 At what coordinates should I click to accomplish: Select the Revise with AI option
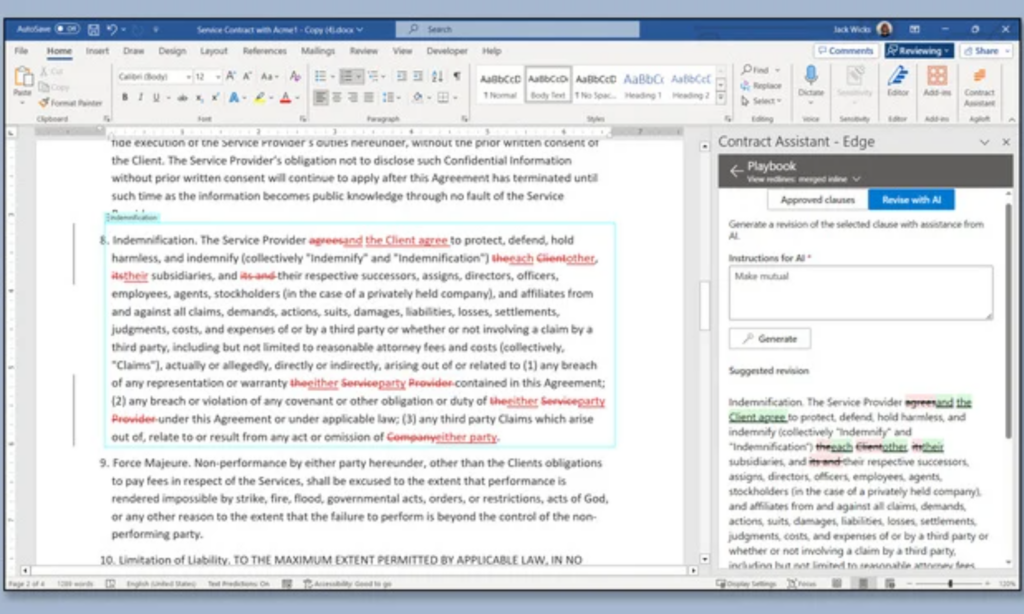point(910,200)
